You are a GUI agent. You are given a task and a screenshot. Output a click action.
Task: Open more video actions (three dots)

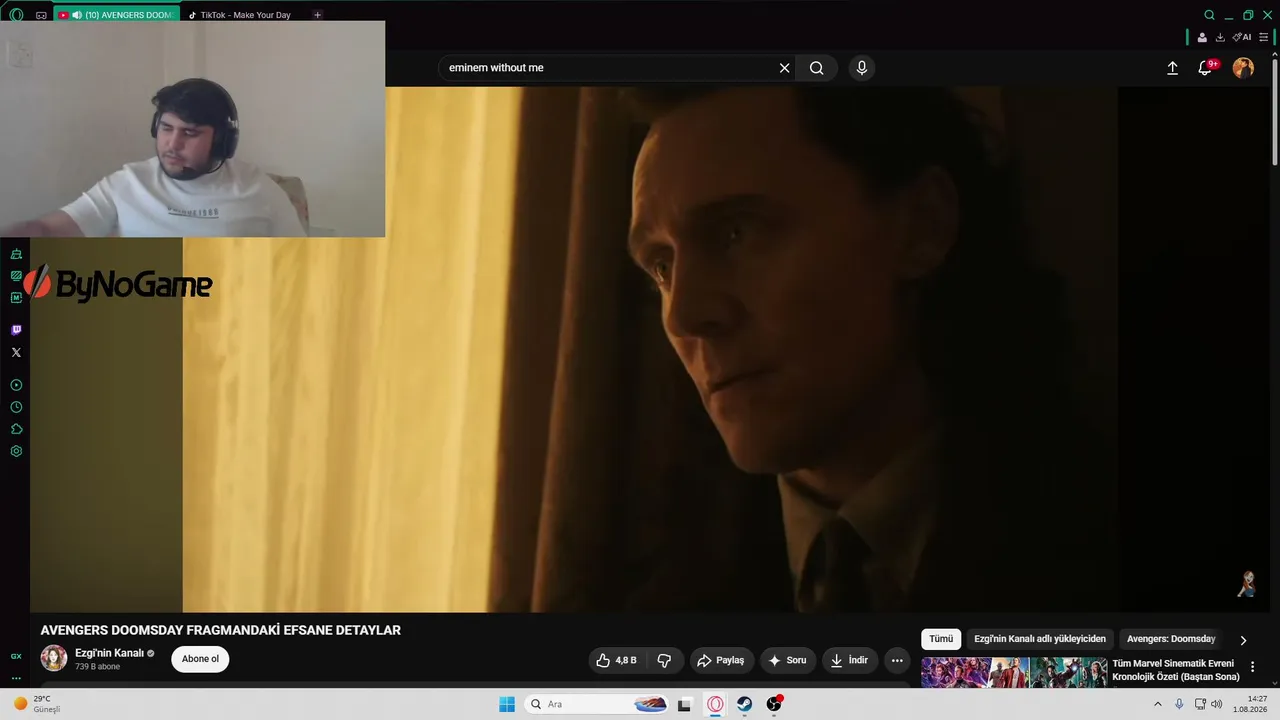[897, 660]
